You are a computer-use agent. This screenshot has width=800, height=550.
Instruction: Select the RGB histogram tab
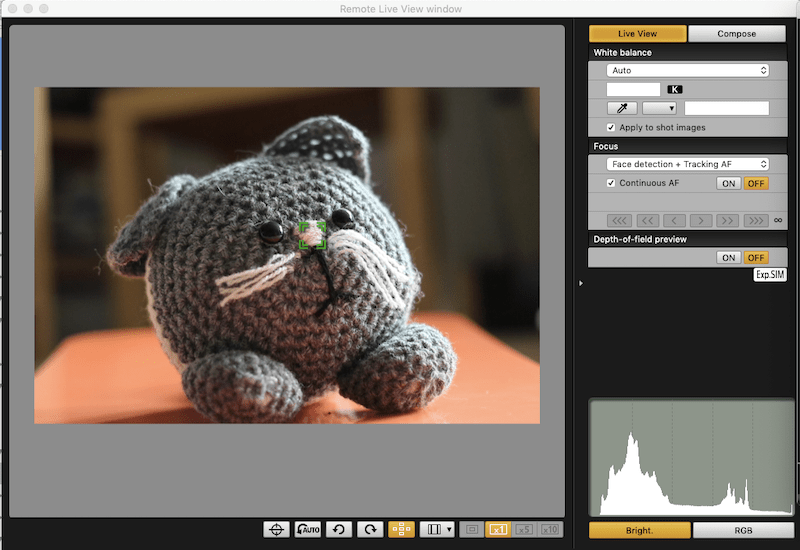[x=743, y=531]
